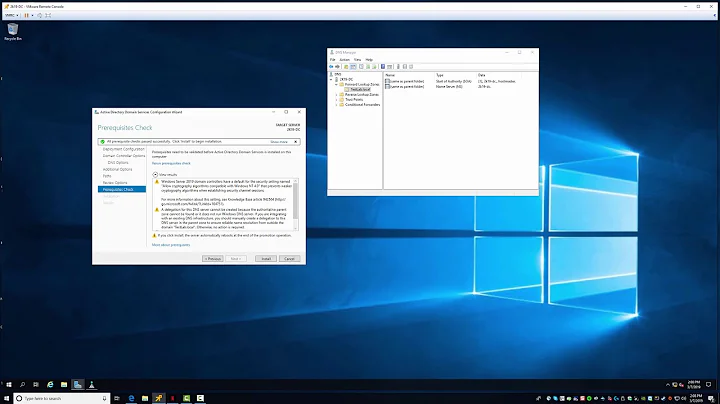Click Send Ctrl+Alt+Del icon in VMRC toolbar
Screen dimensions: 720x404
coord(39,15)
